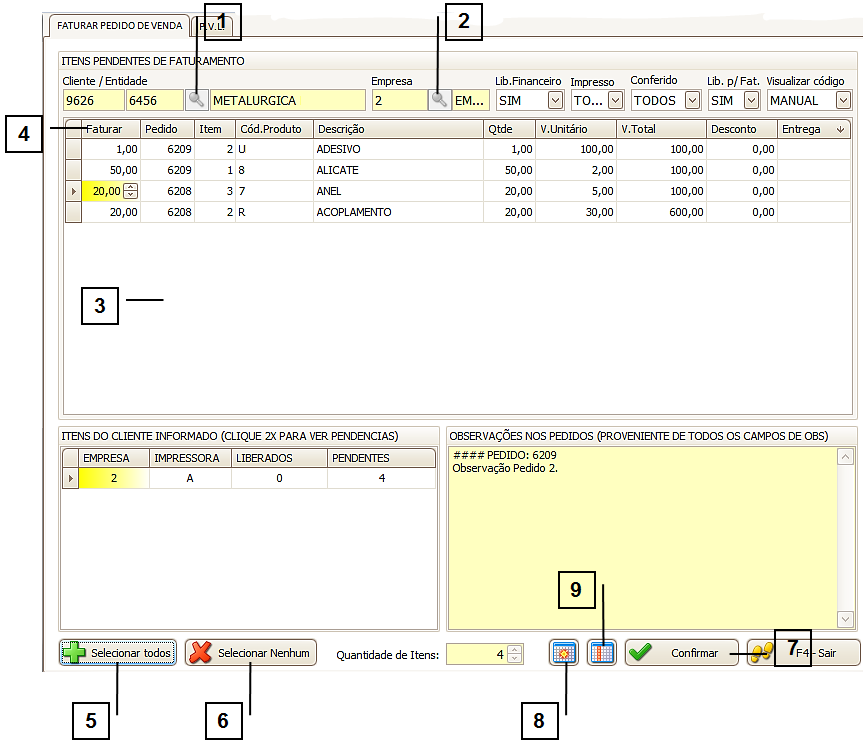Click the Cliente code field 9626
866x747 pixels.
(x=93, y=100)
